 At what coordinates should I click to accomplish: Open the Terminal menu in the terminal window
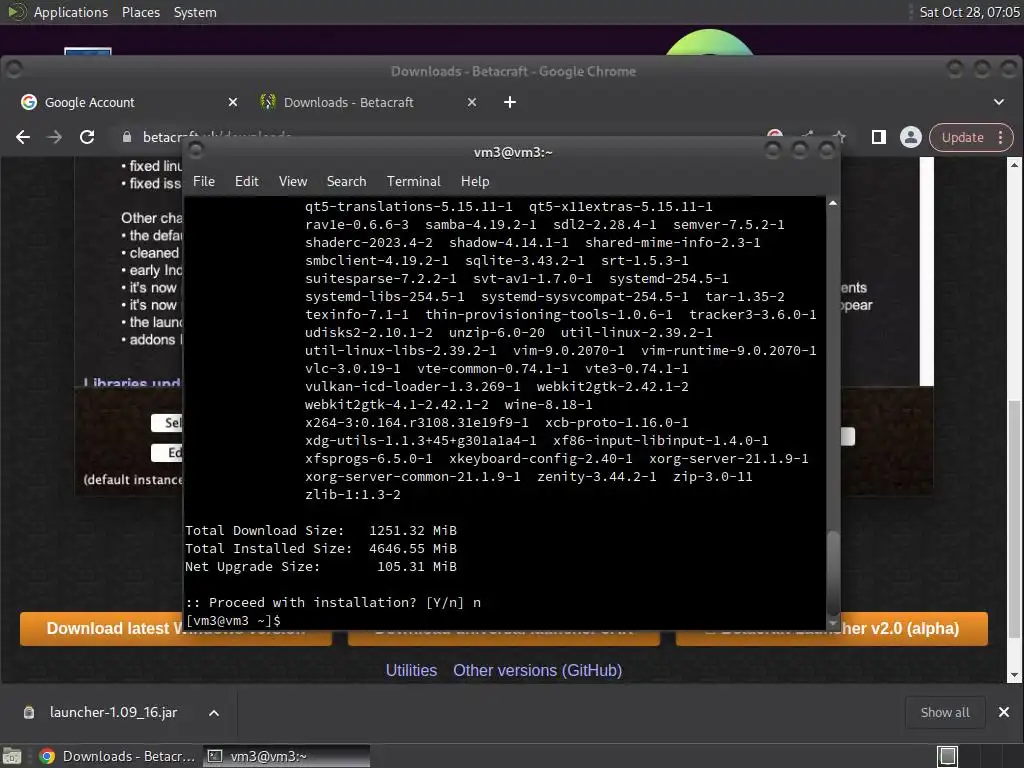click(x=413, y=182)
